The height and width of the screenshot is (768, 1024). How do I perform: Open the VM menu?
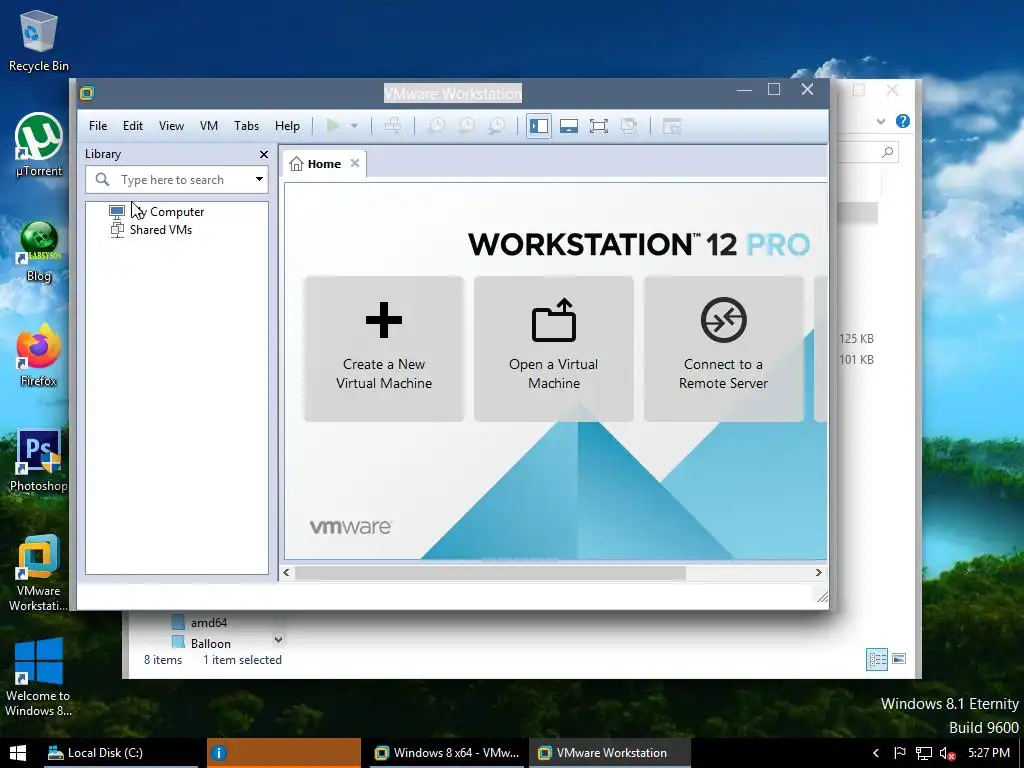click(209, 125)
